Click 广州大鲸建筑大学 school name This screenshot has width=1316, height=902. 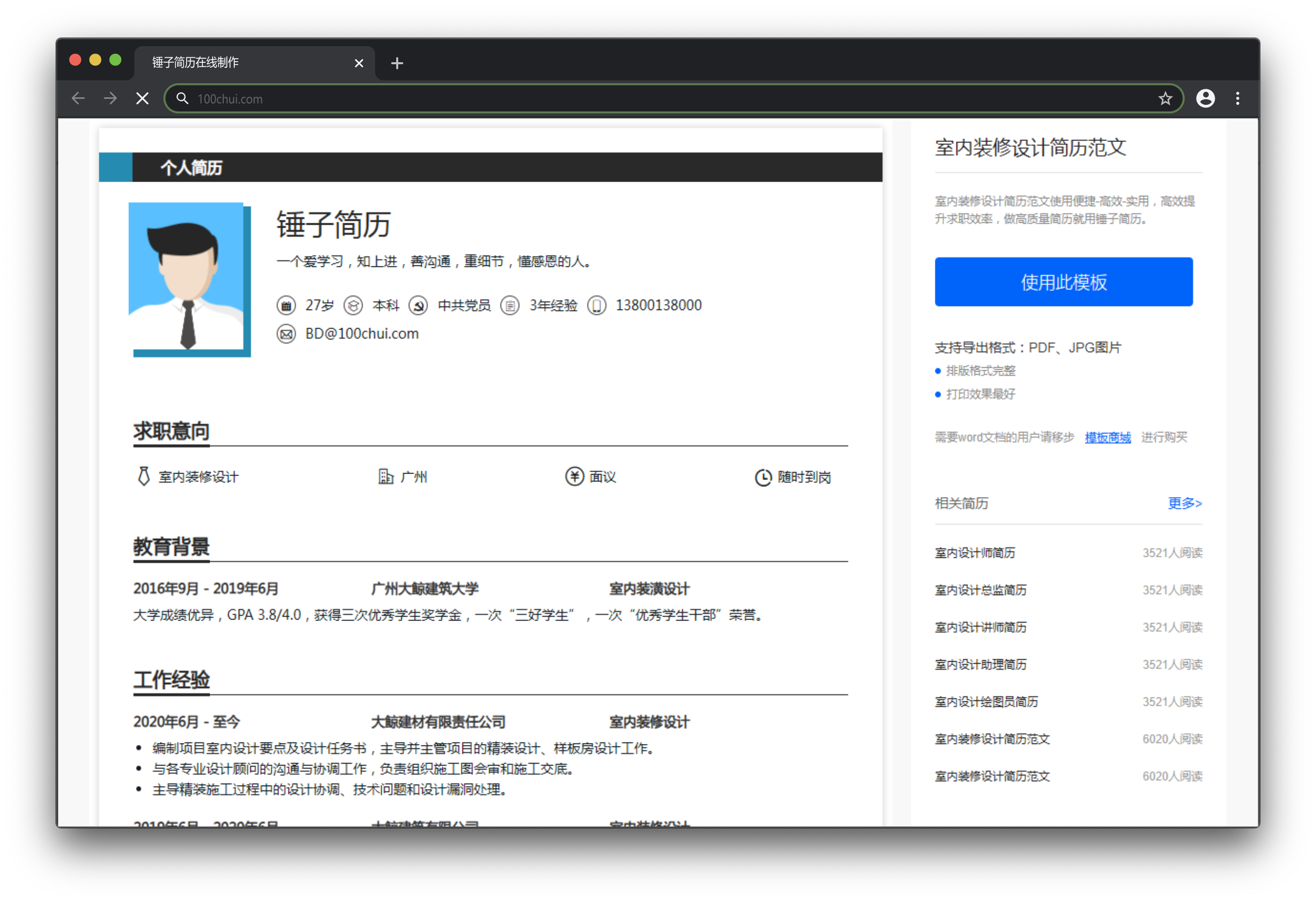tap(425, 588)
